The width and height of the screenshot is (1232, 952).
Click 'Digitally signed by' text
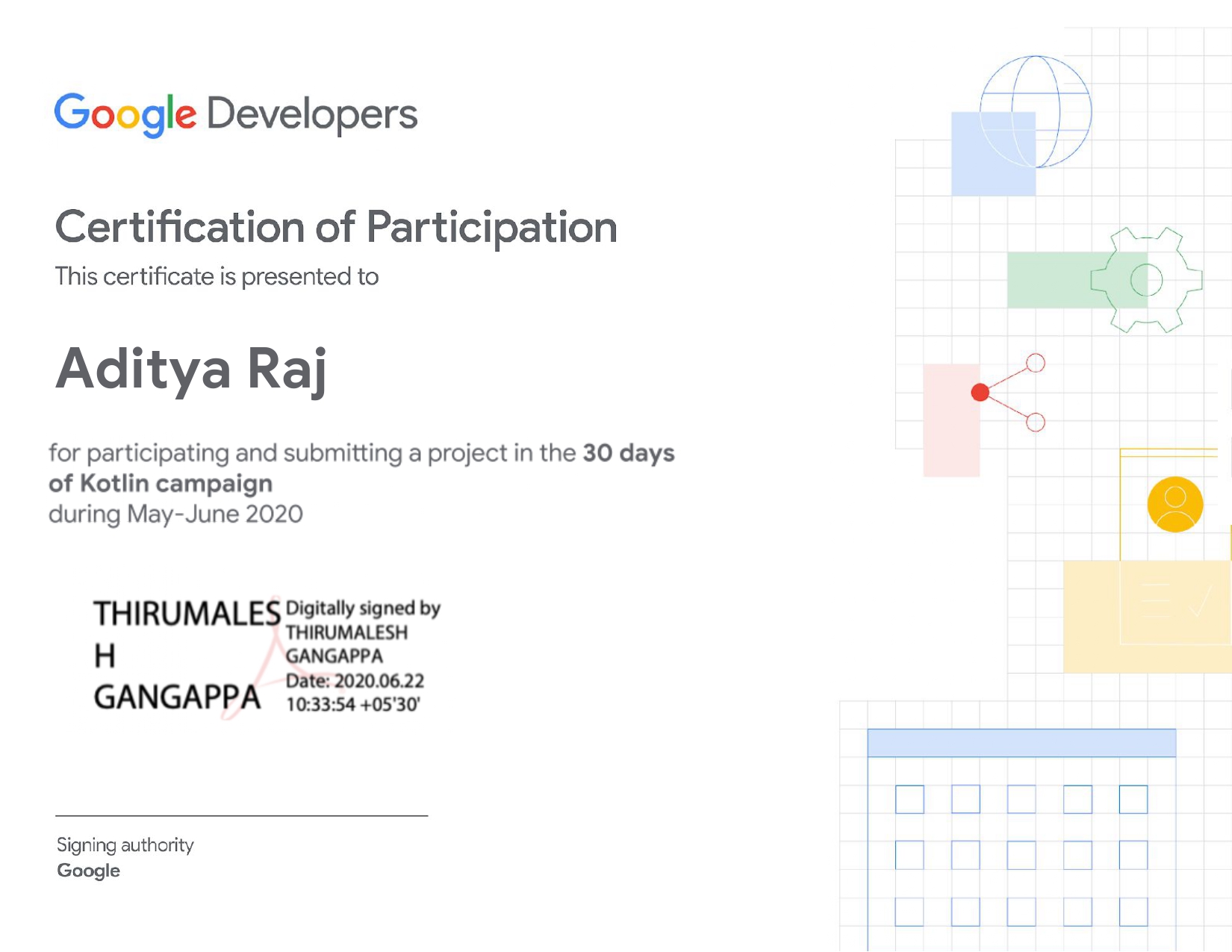pyautogui.click(x=363, y=609)
